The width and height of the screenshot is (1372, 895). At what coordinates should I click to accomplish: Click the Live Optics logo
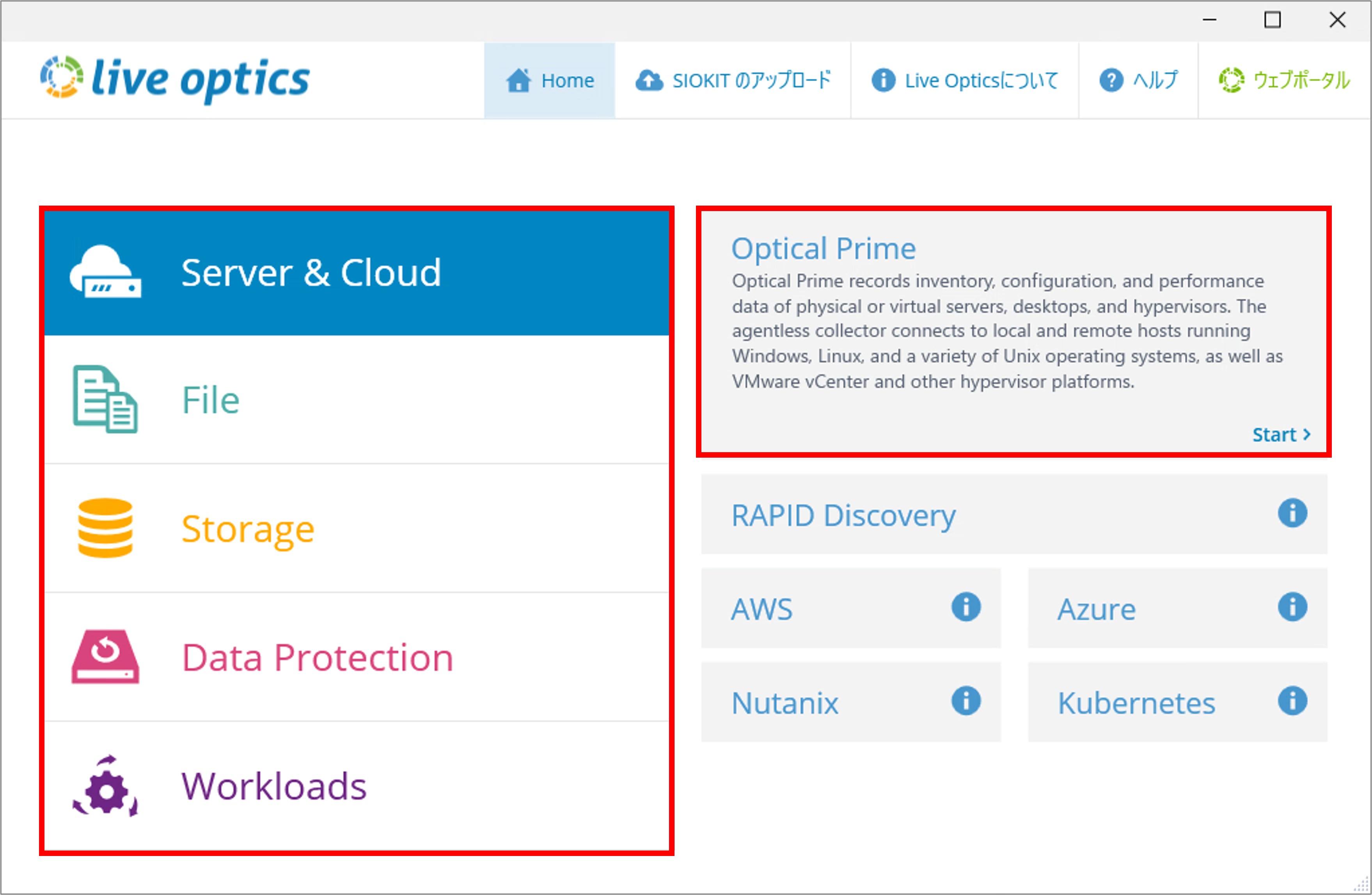[x=175, y=79]
